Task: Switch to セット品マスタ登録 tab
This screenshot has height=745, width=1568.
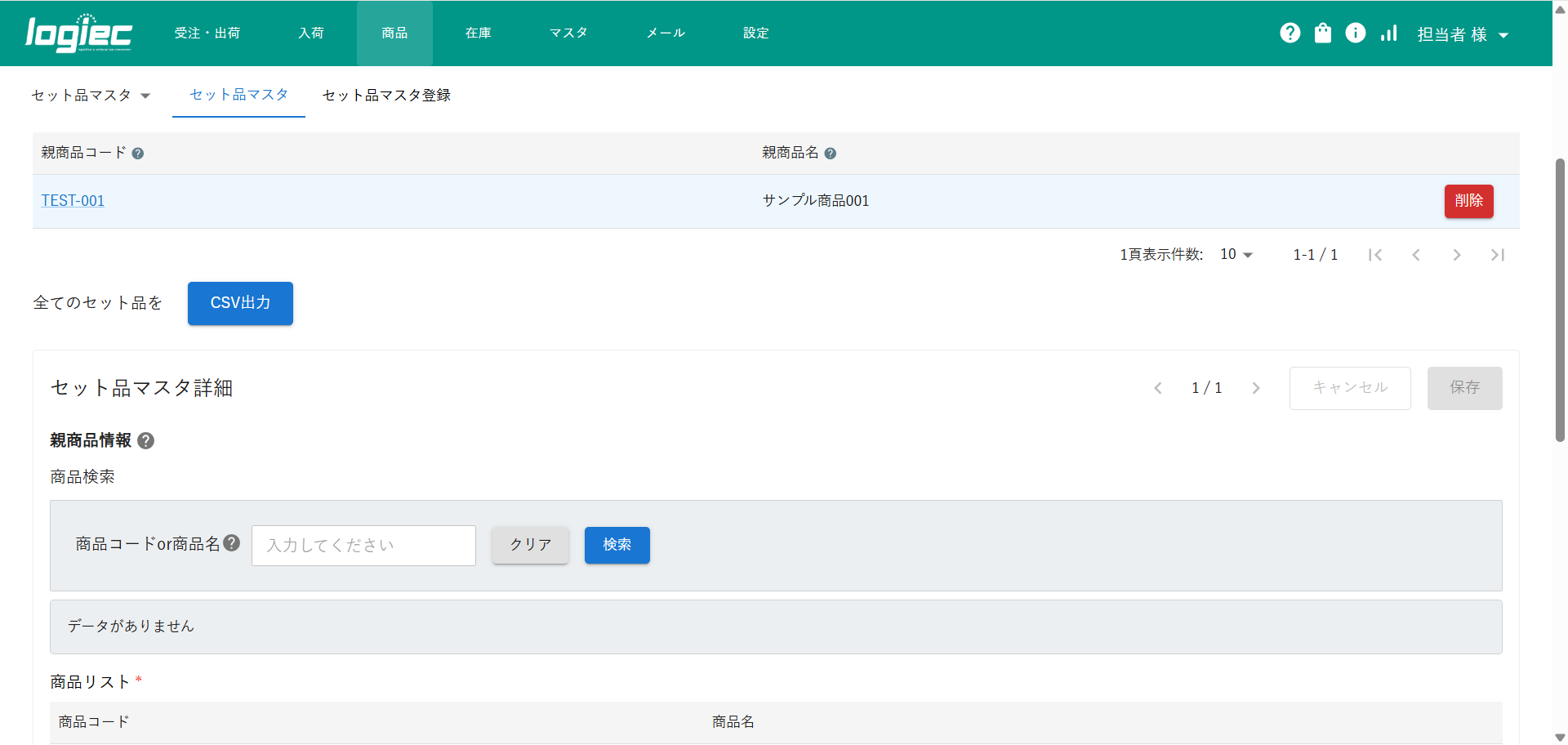Action: [x=386, y=96]
